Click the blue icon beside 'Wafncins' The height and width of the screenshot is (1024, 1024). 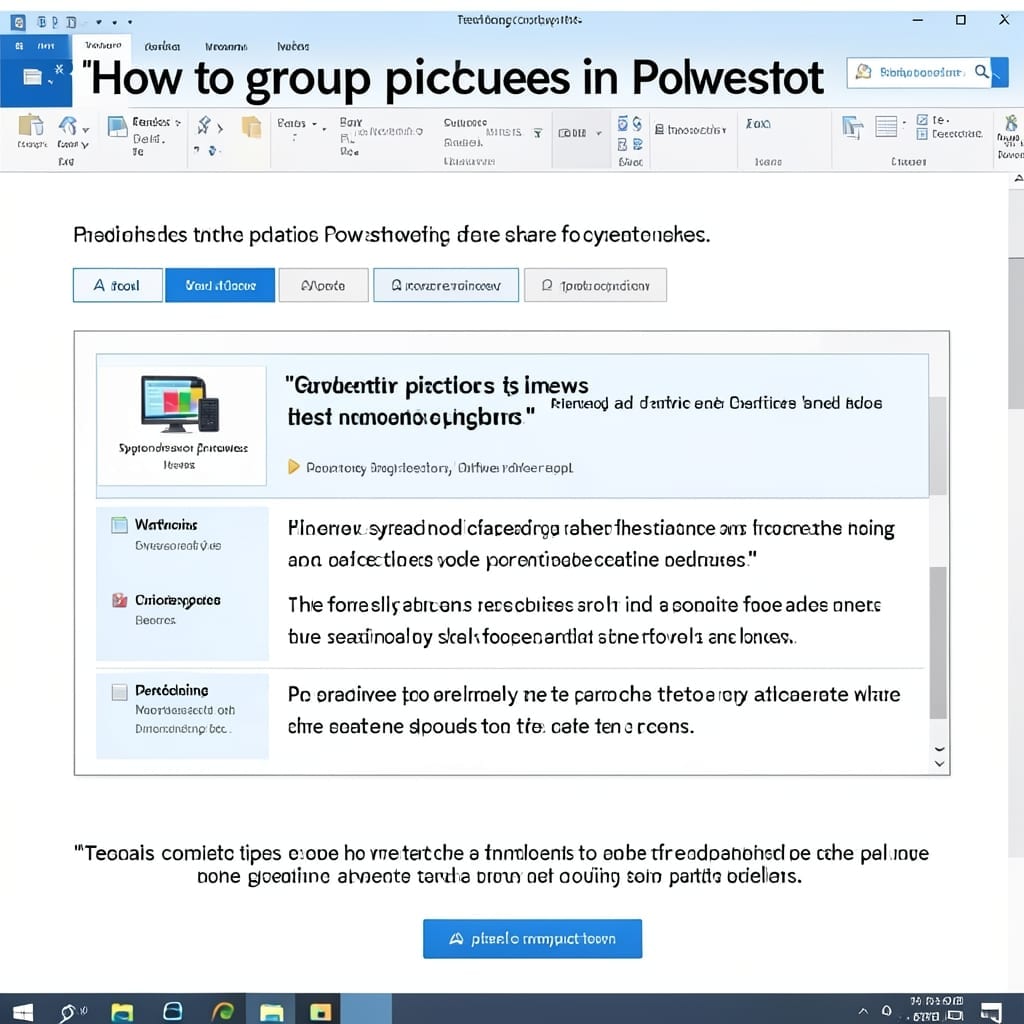(x=120, y=525)
